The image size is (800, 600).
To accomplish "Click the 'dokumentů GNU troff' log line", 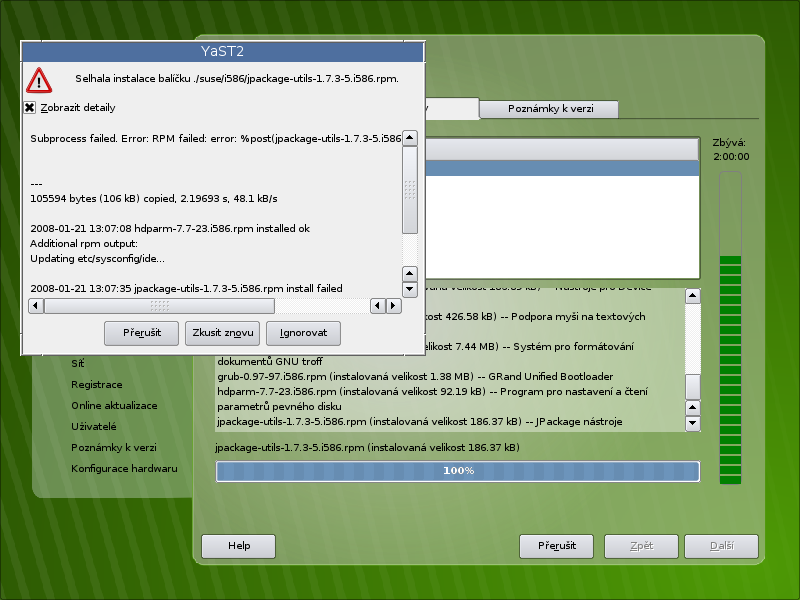I will click(x=270, y=362).
